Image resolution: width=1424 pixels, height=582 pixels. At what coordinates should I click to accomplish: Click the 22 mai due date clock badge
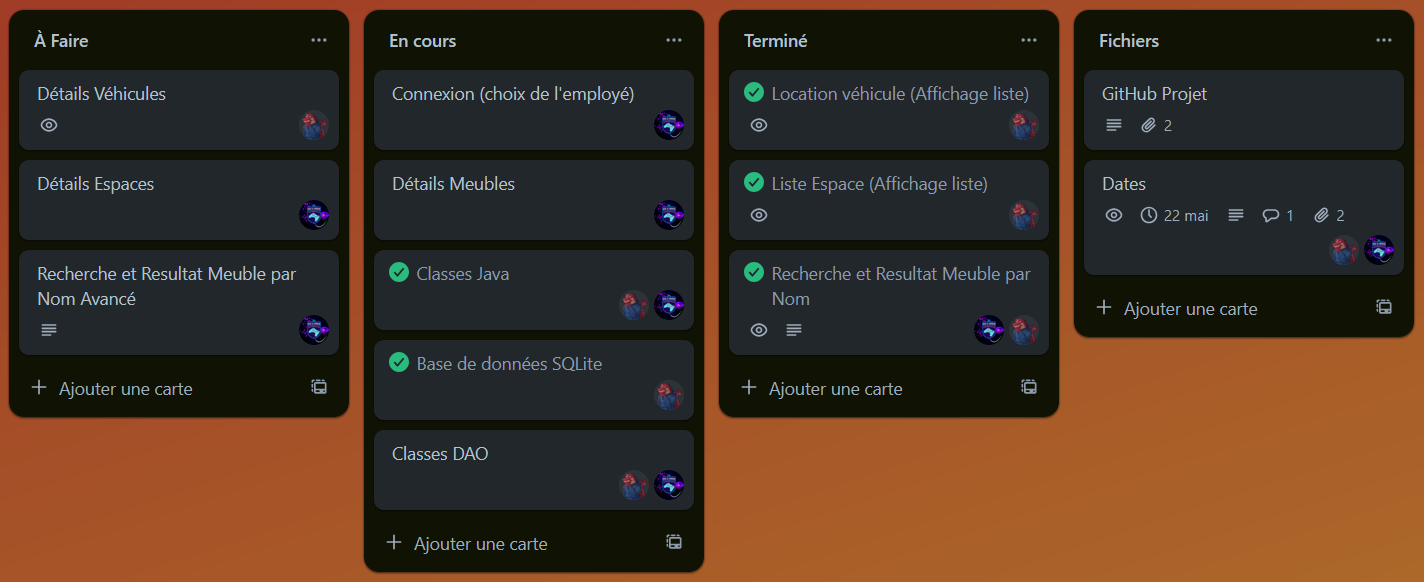click(x=1172, y=214)
